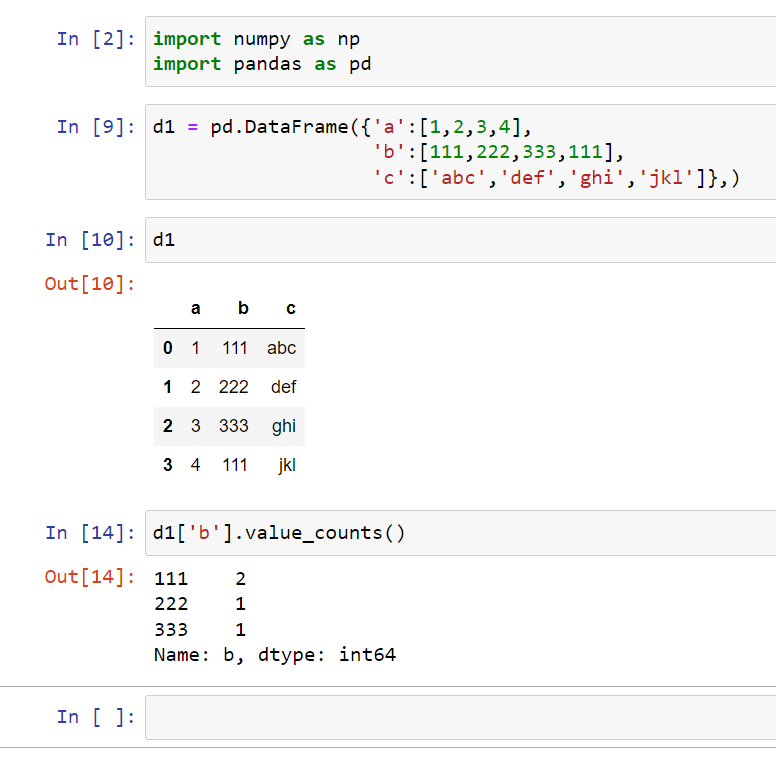Click the '333 1' line in value_counts output
The width and height of the screenshot is (776, 771).
click(x=200, y=630)
